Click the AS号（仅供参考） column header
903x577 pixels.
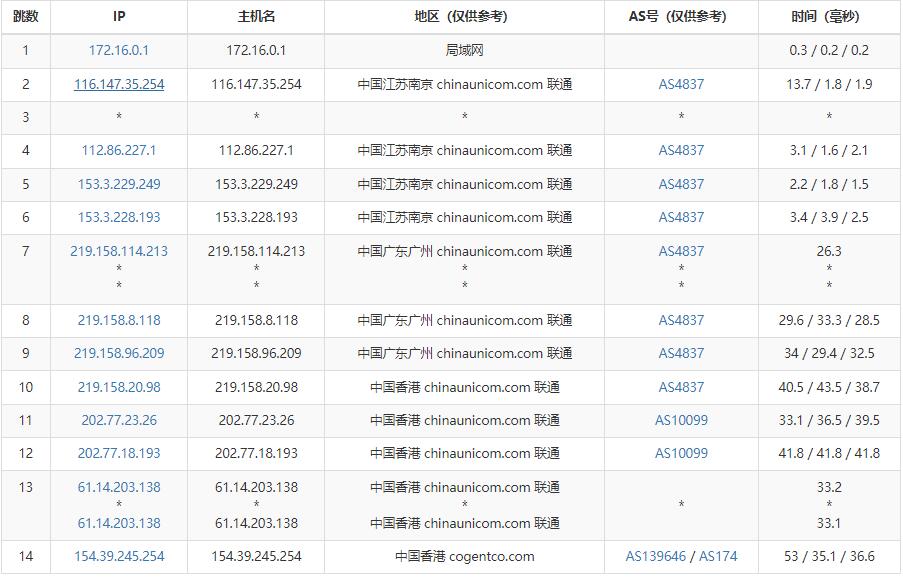pos(681,17)
